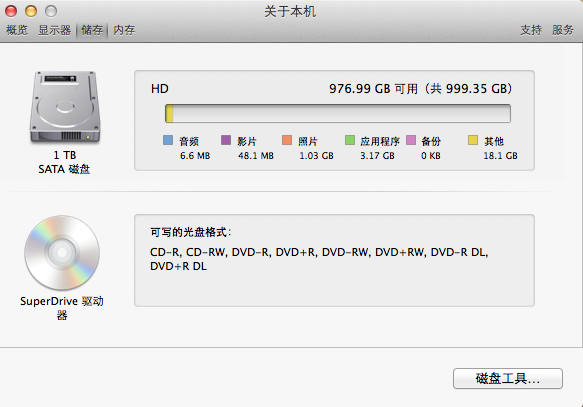Click the 1 TB SATA hard disk icon
583x407 pixels.
[65, 107]
